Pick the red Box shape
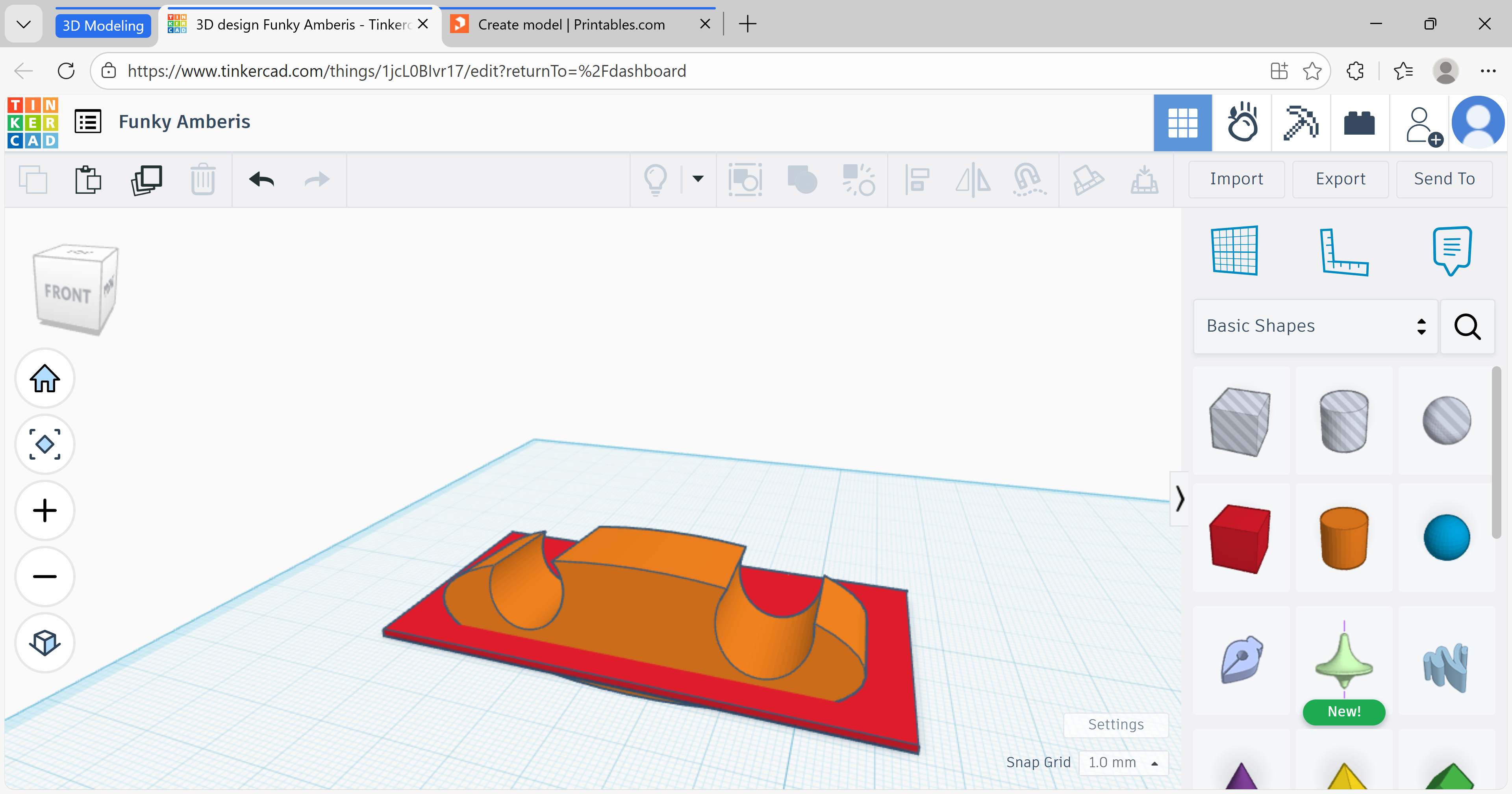 pos(1240,538)
